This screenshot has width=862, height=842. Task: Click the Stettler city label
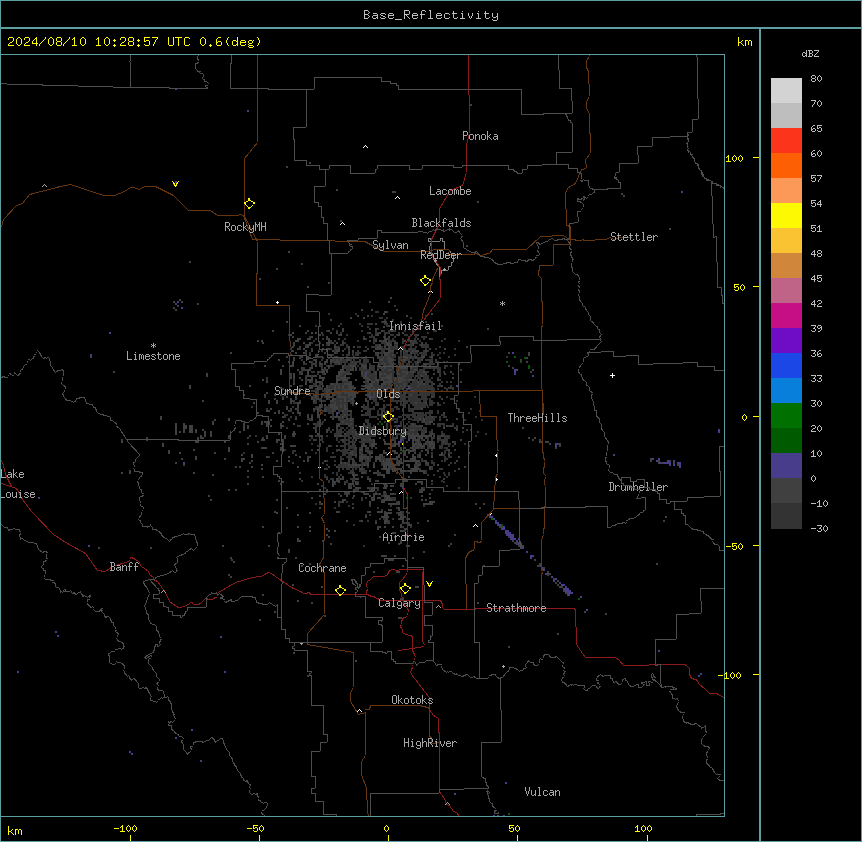633,237
